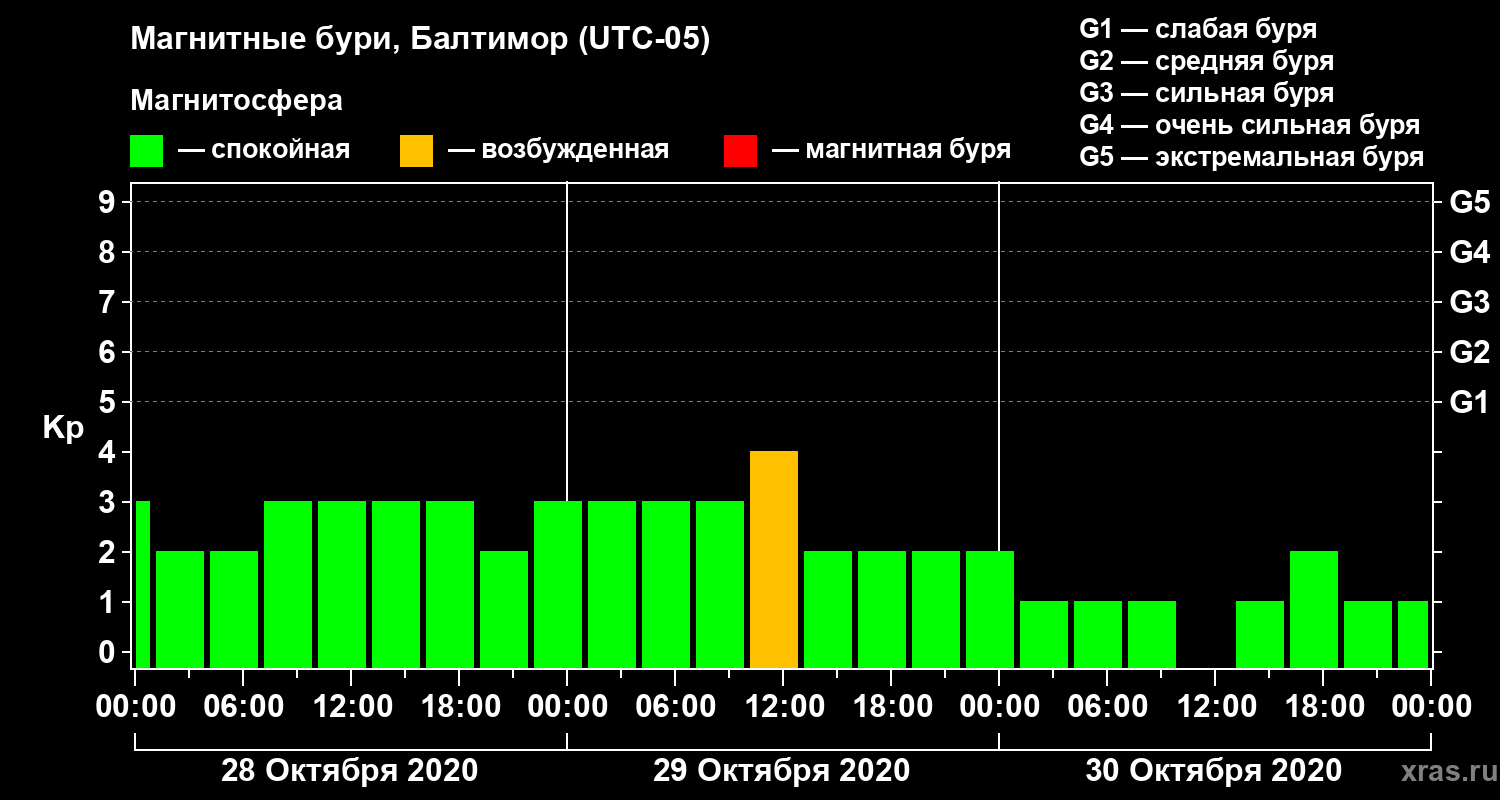Screen dimensions: 1500x800
Task: Click the title 'Магнитные бури, Балтимор (UTC-05)'
Action: point(420,40)
